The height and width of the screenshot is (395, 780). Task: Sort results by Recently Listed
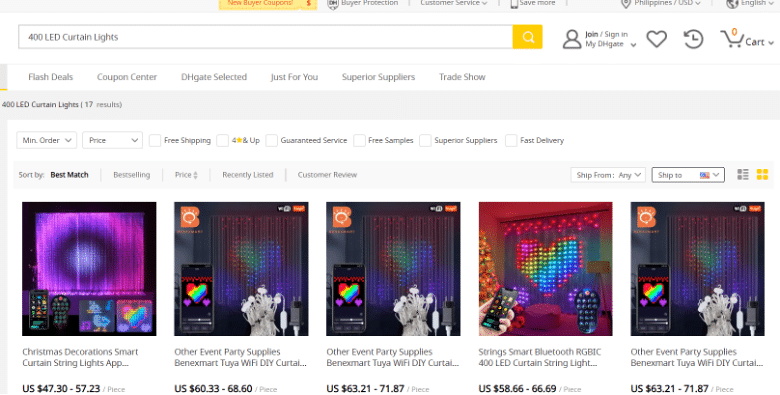[x=248, y=175]
